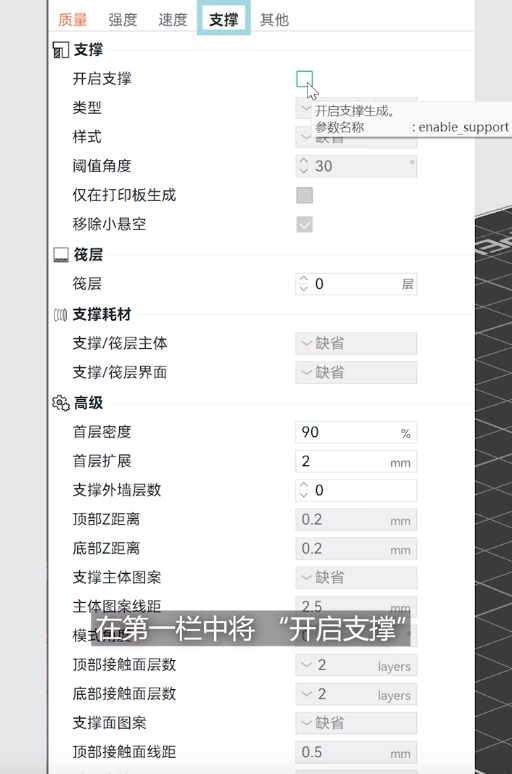Switch to the 速度 tab
The height and width of the screenshot is (774, 512).
tap(173, 20)
